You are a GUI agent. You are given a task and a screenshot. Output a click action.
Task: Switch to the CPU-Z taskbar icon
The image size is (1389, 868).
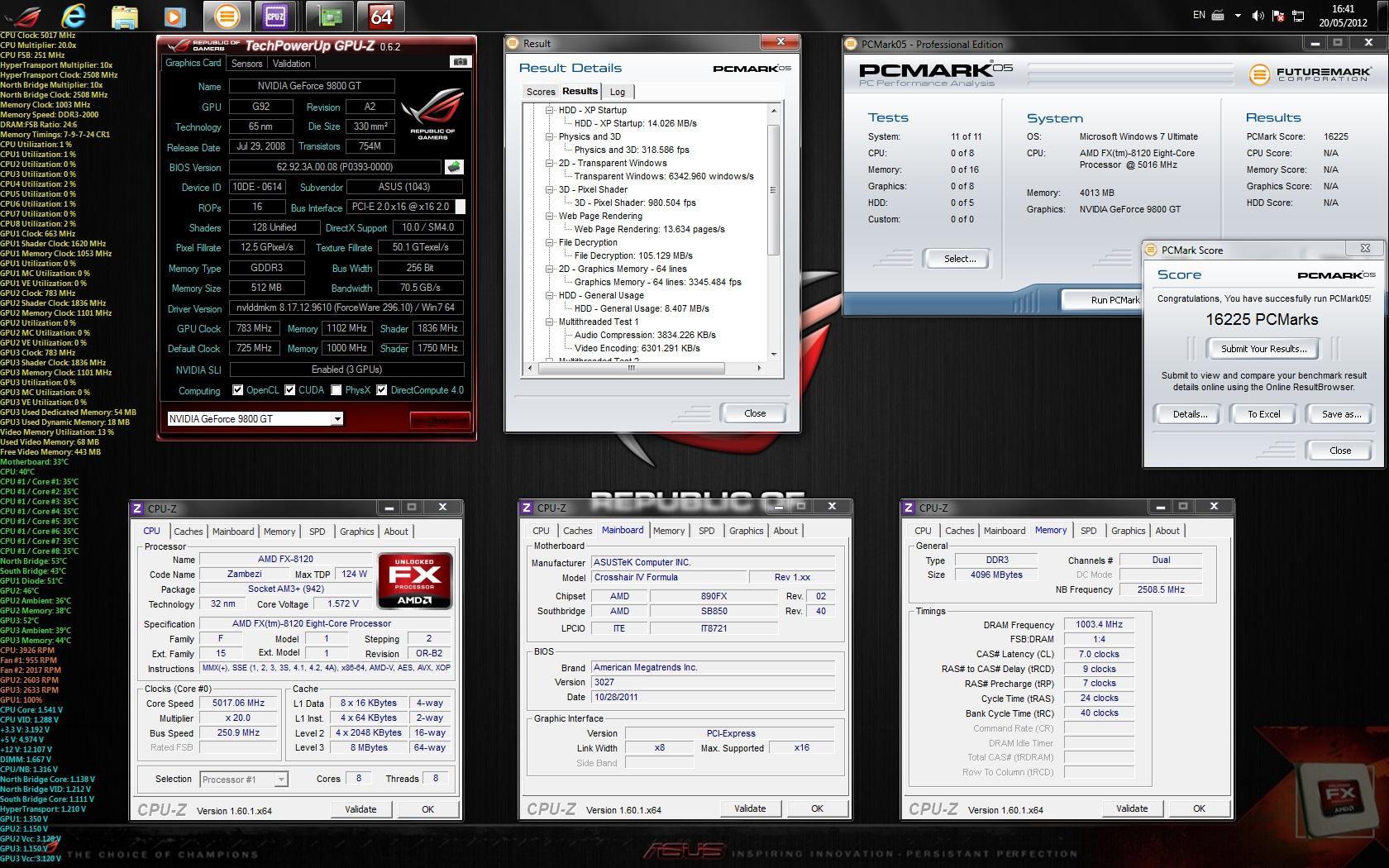point(276,16)
